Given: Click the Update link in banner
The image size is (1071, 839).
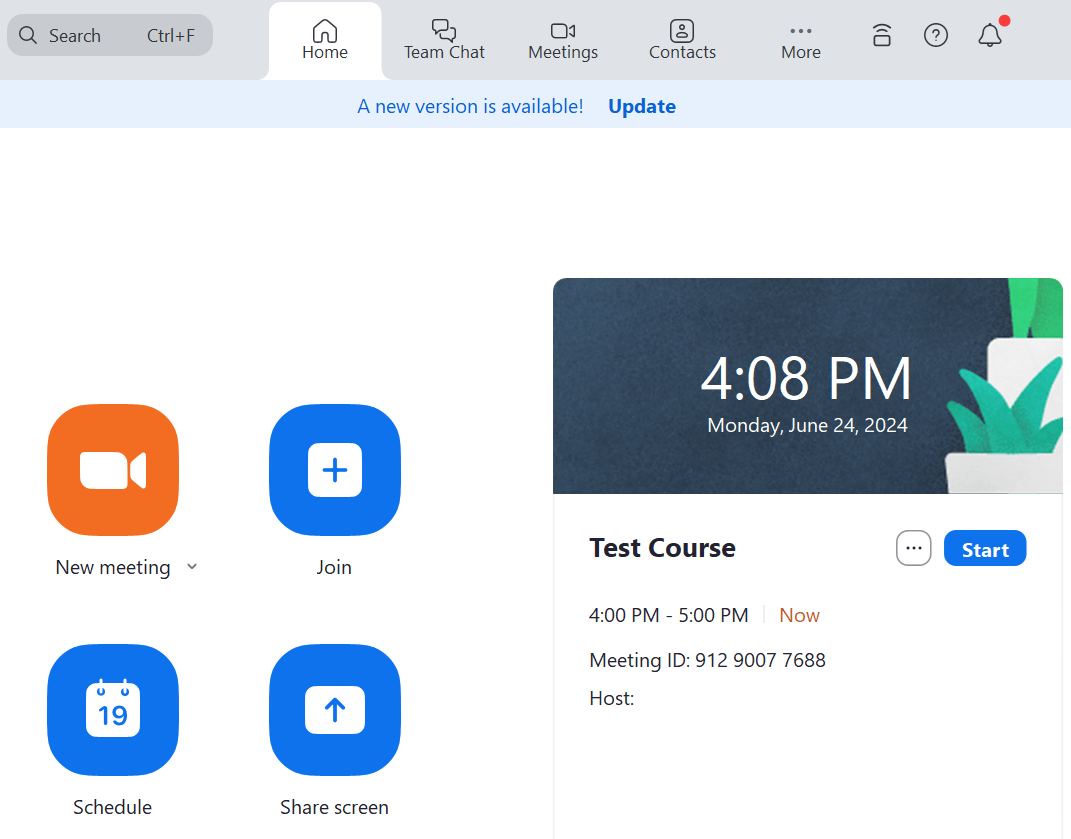Looking at the screenshot, I should 642,106.
